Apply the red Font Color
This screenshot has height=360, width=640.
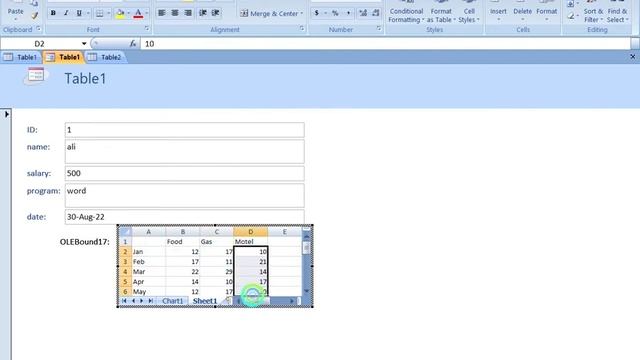[138, 13]
